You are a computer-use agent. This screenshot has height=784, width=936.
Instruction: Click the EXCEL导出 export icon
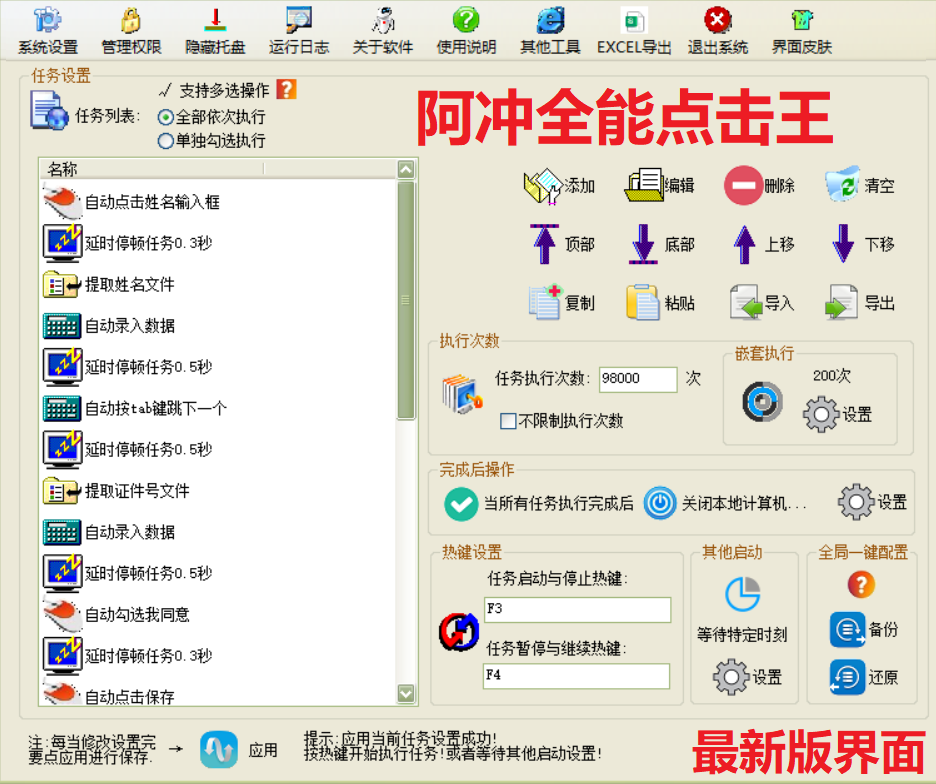632,30
